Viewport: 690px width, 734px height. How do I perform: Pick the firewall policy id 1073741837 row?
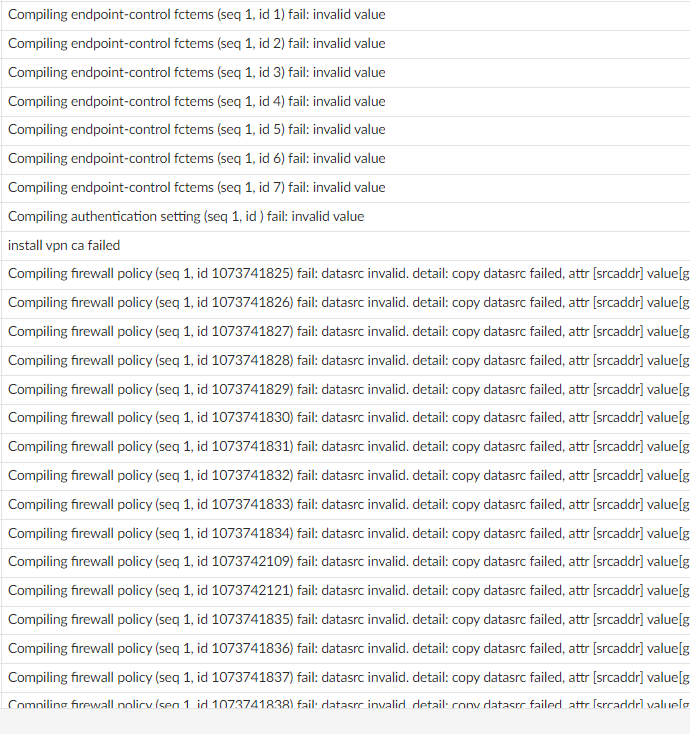pyautogui.click(x=345, y=677)
